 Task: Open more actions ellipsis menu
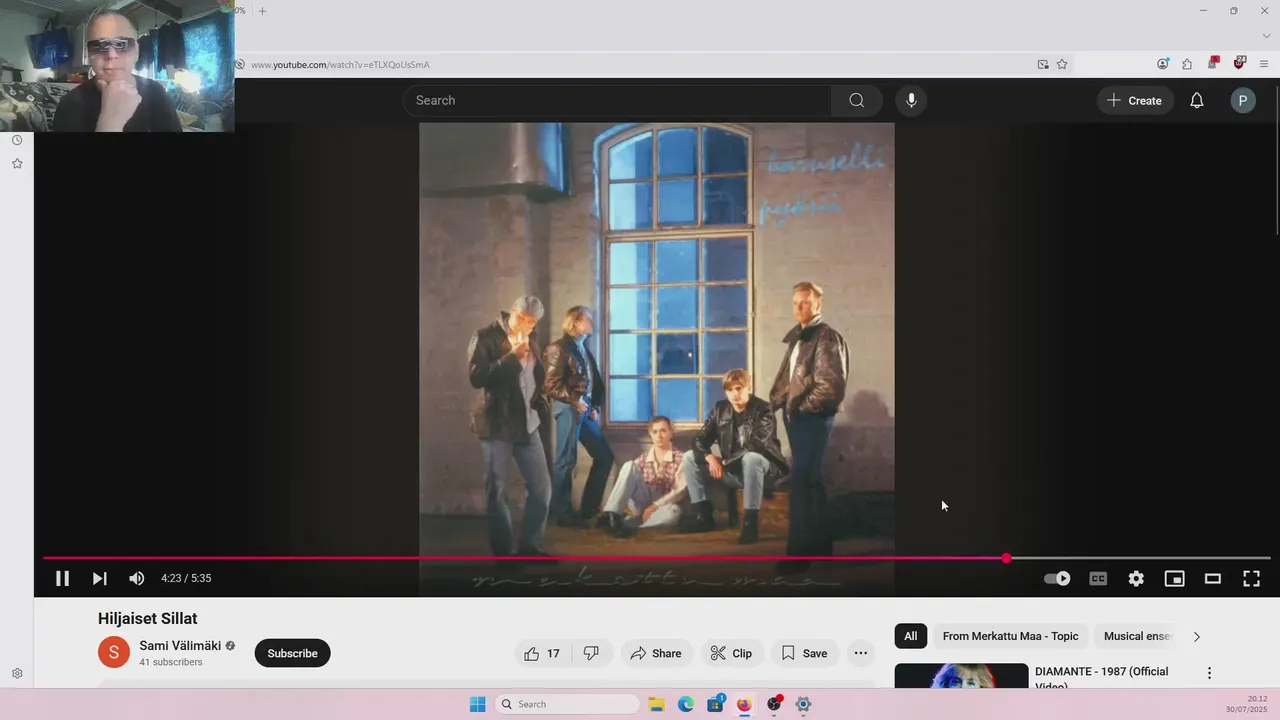[x=860, y=653]
